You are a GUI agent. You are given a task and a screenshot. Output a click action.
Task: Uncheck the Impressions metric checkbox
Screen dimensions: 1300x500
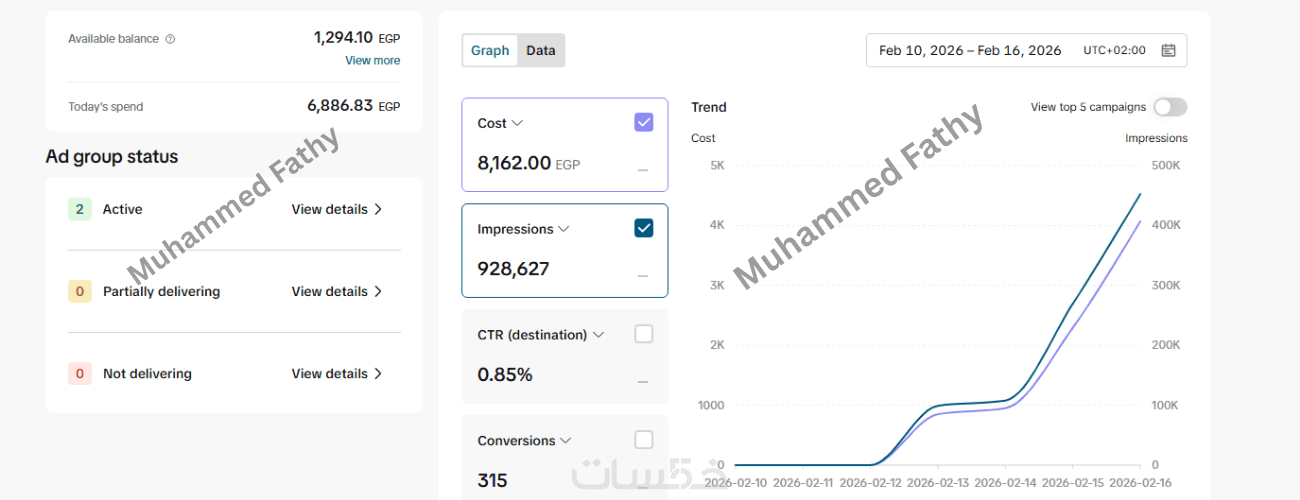[x=644, y=228]
